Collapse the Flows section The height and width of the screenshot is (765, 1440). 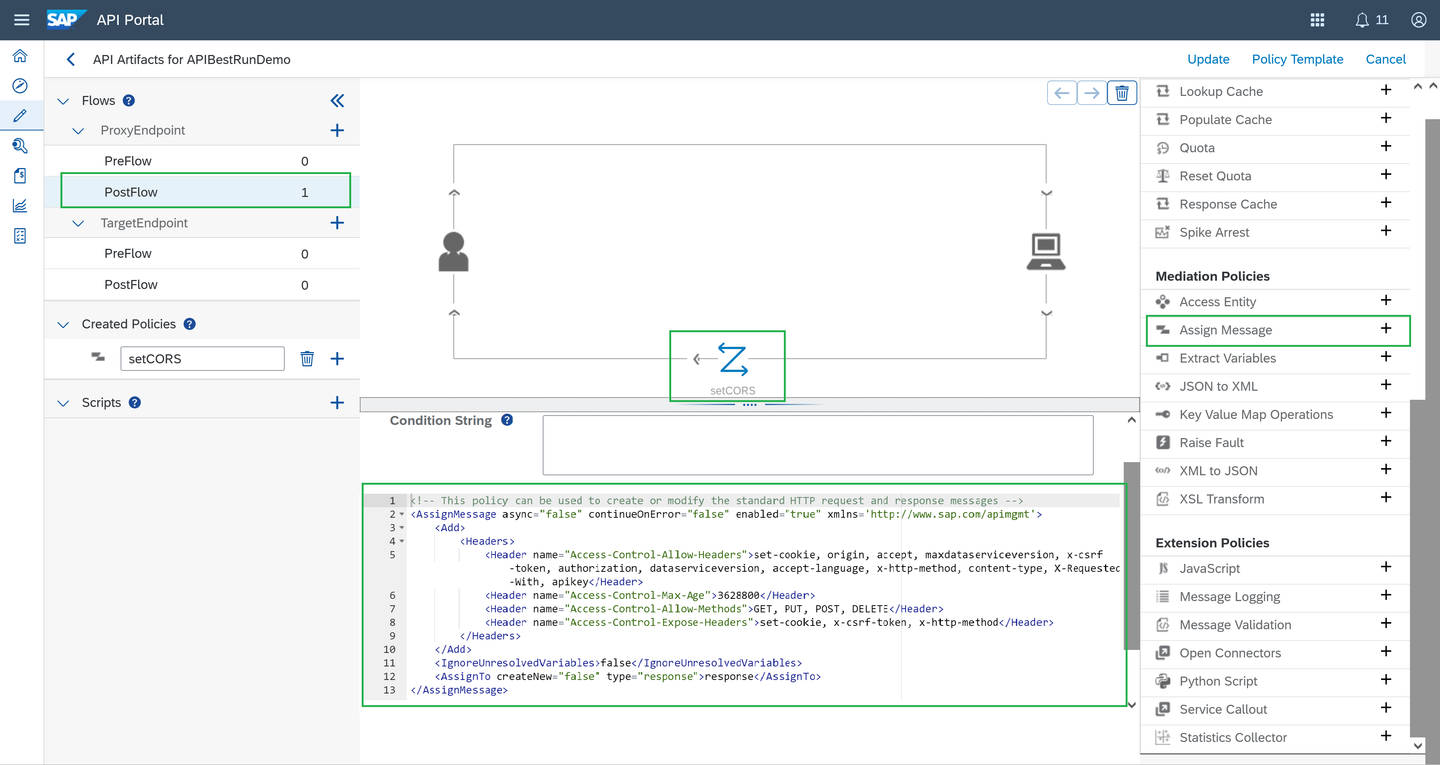[63, 101]
